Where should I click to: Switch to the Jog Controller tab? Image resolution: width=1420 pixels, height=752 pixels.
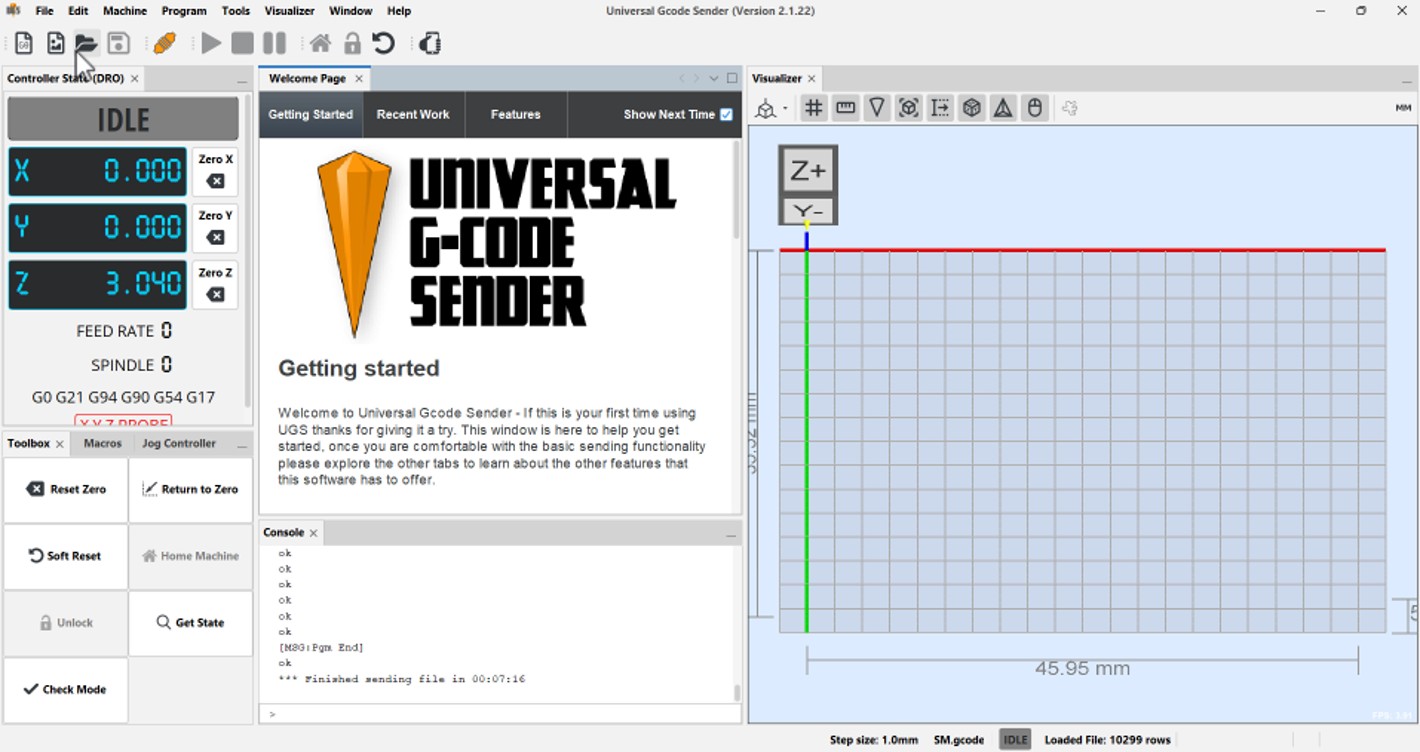coord(179,443)
